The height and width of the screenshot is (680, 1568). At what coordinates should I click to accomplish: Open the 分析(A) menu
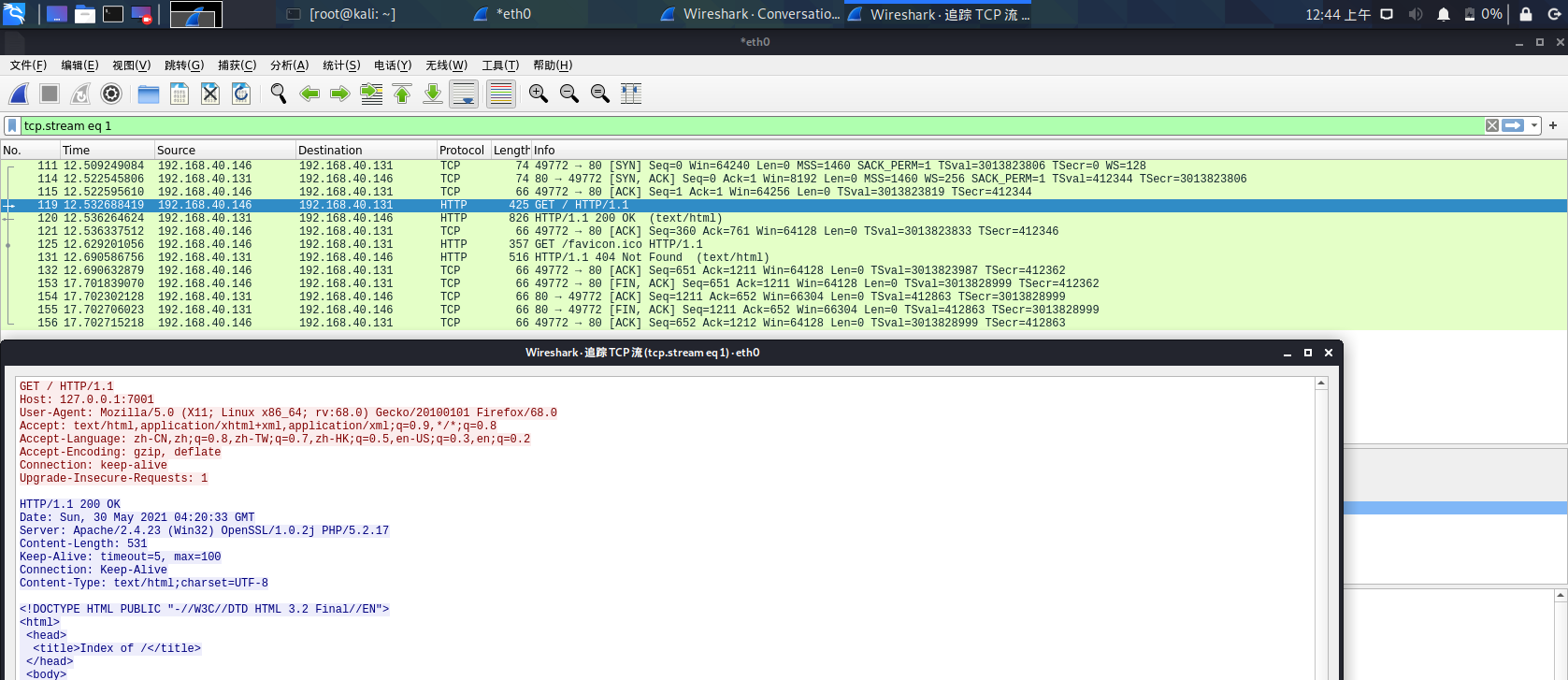coord(289,65)
